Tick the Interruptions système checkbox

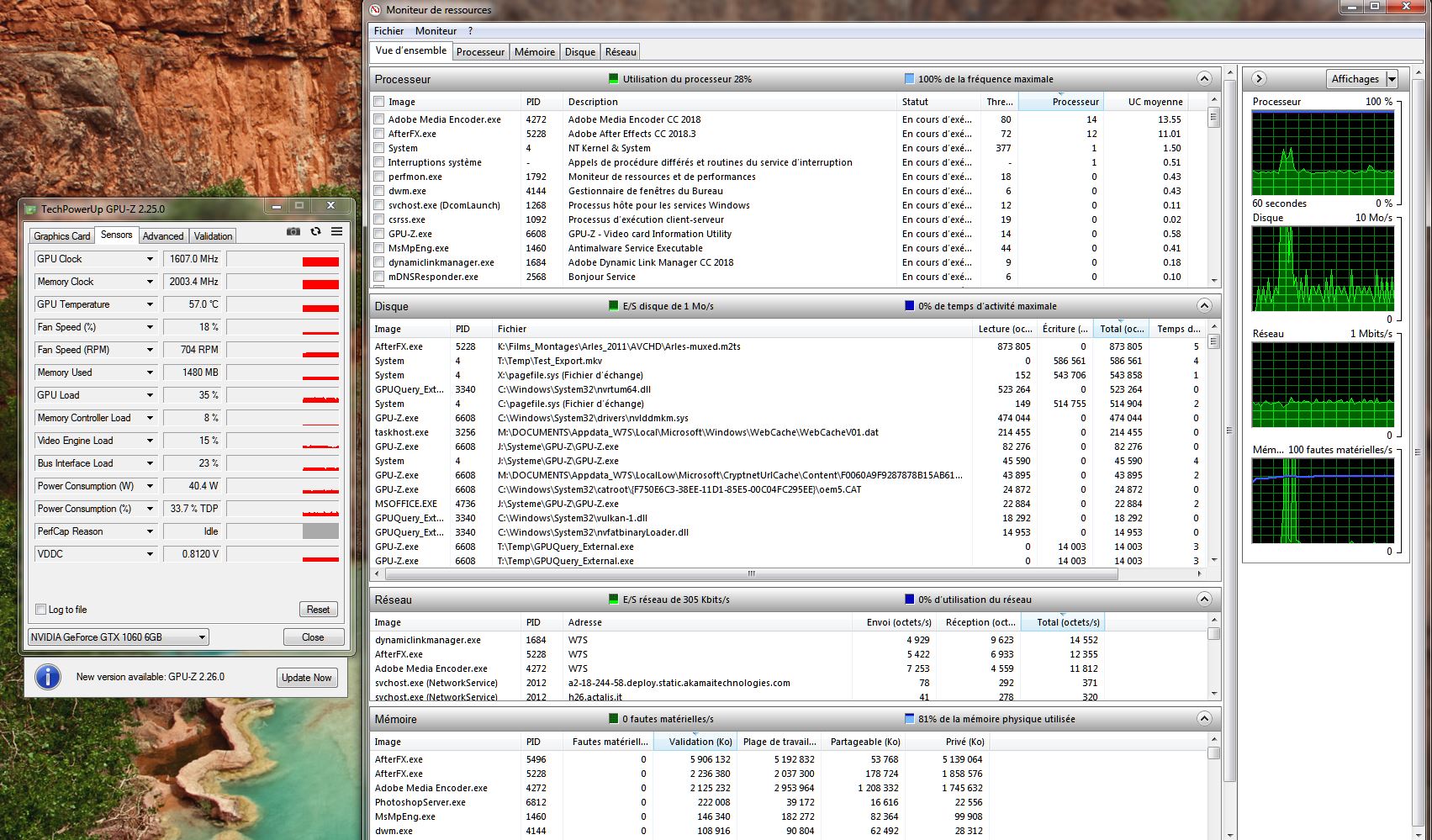pyautogui.click(x=379, y=162)
